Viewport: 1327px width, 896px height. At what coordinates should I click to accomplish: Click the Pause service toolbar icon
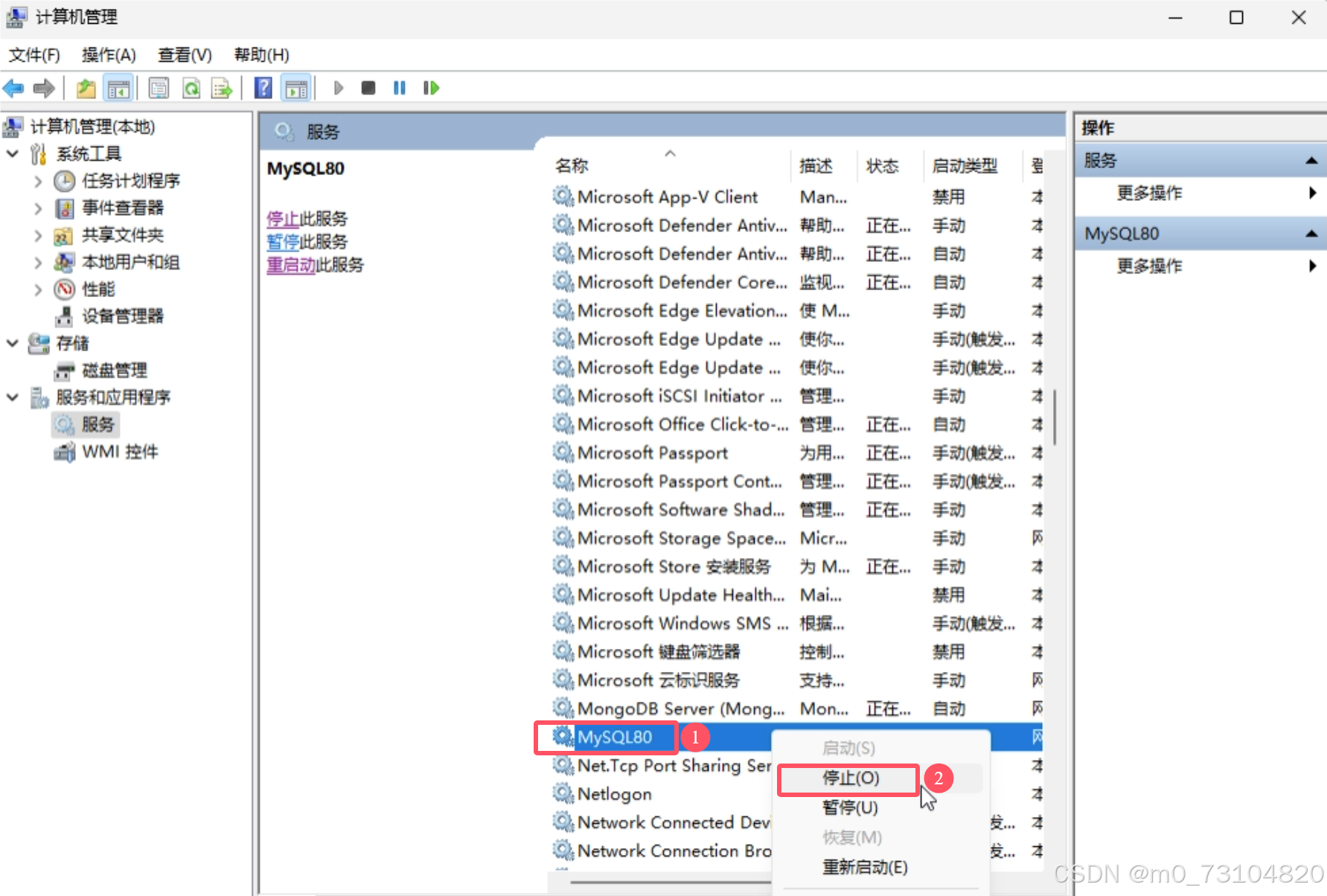(400, 89)
